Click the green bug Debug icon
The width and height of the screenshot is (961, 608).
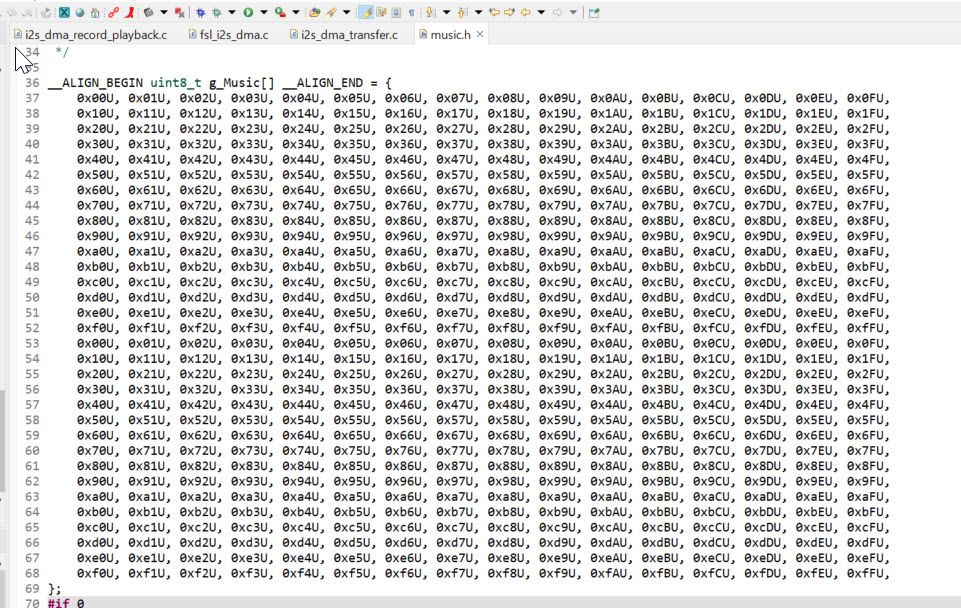216,12
